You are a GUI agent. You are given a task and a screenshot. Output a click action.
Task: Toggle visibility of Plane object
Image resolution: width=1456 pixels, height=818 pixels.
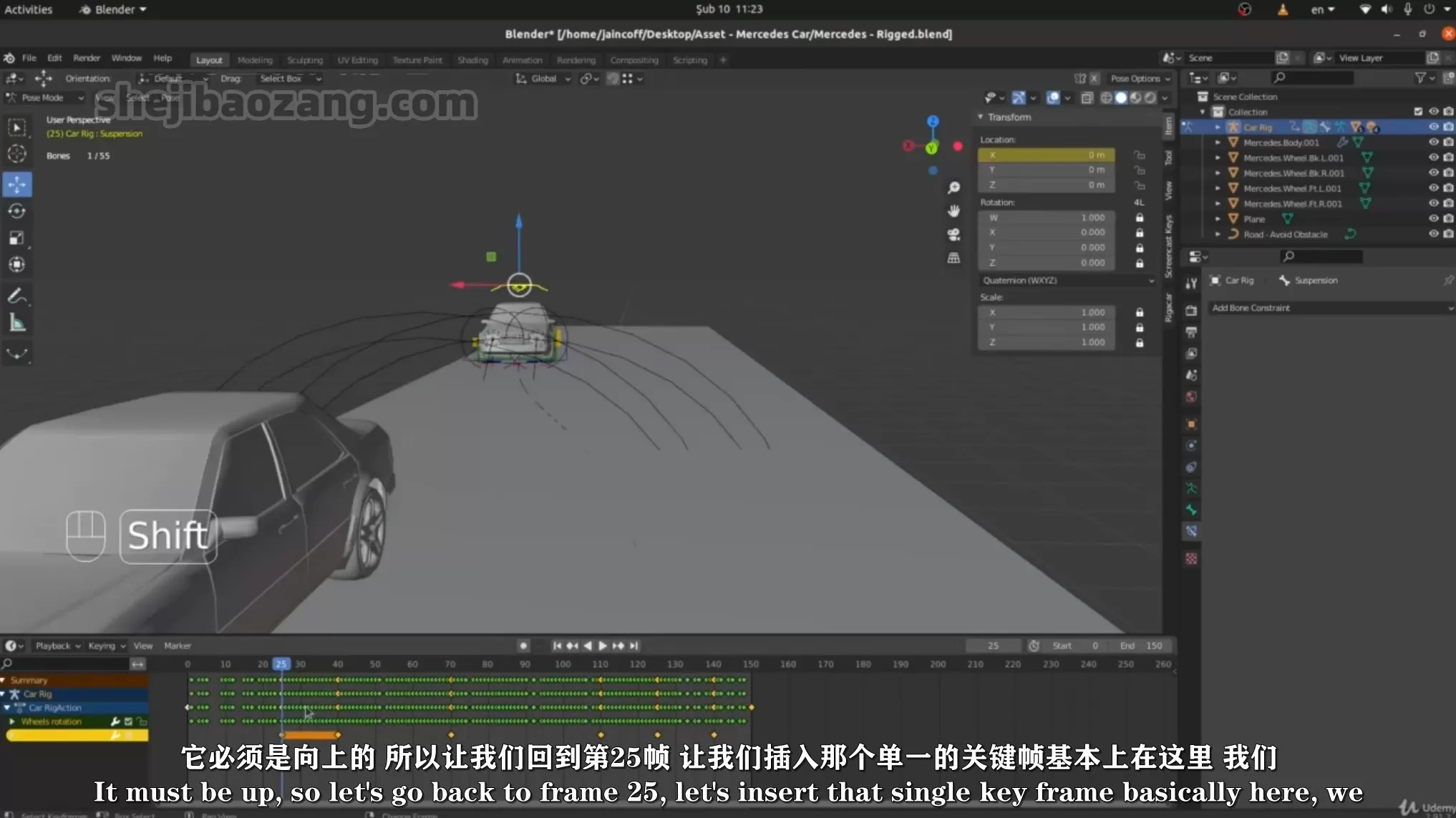[1433, 219]
